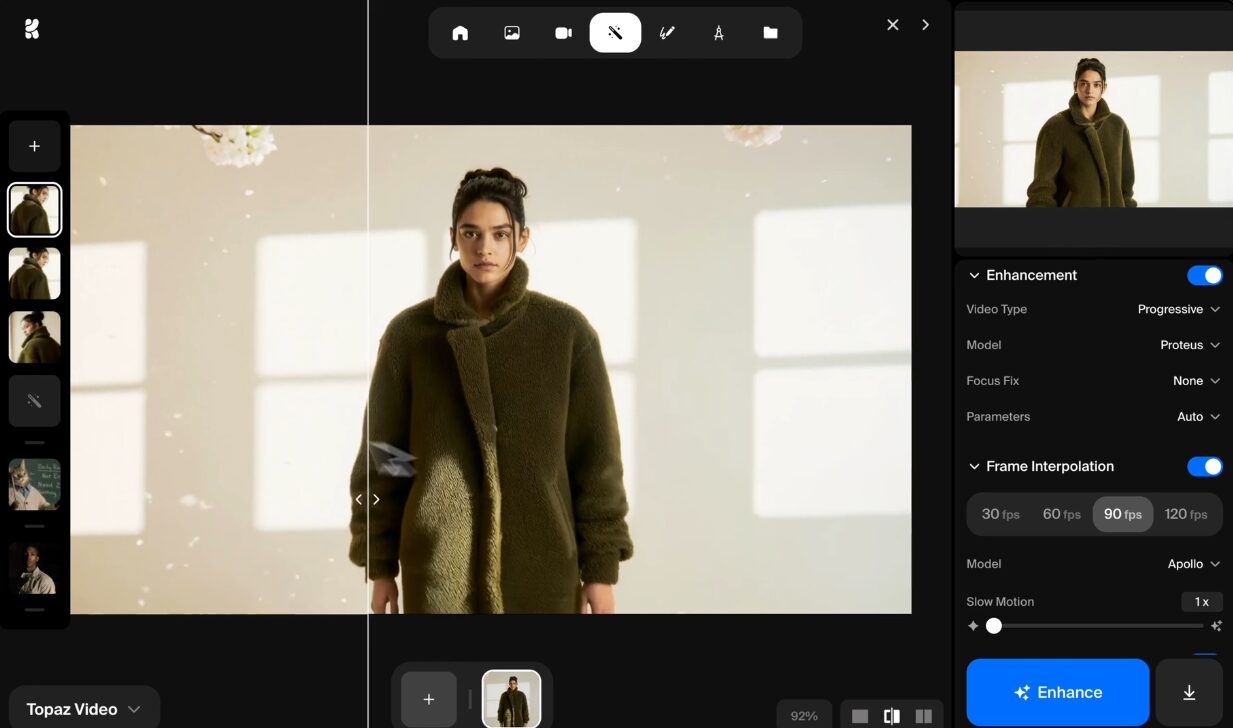Select the video camera tool icon

[563, 33]
